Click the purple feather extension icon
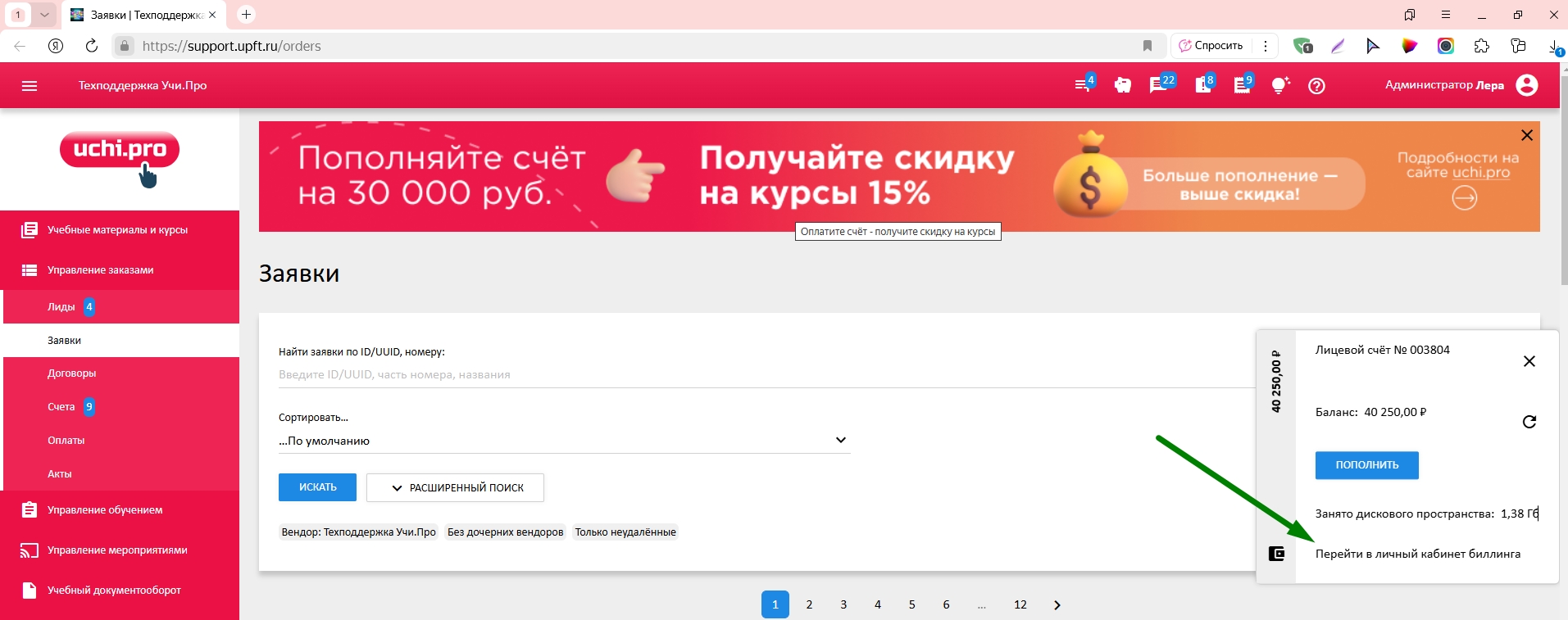The height and width of the screenshot is (620, 1568). coord(1338,46)
